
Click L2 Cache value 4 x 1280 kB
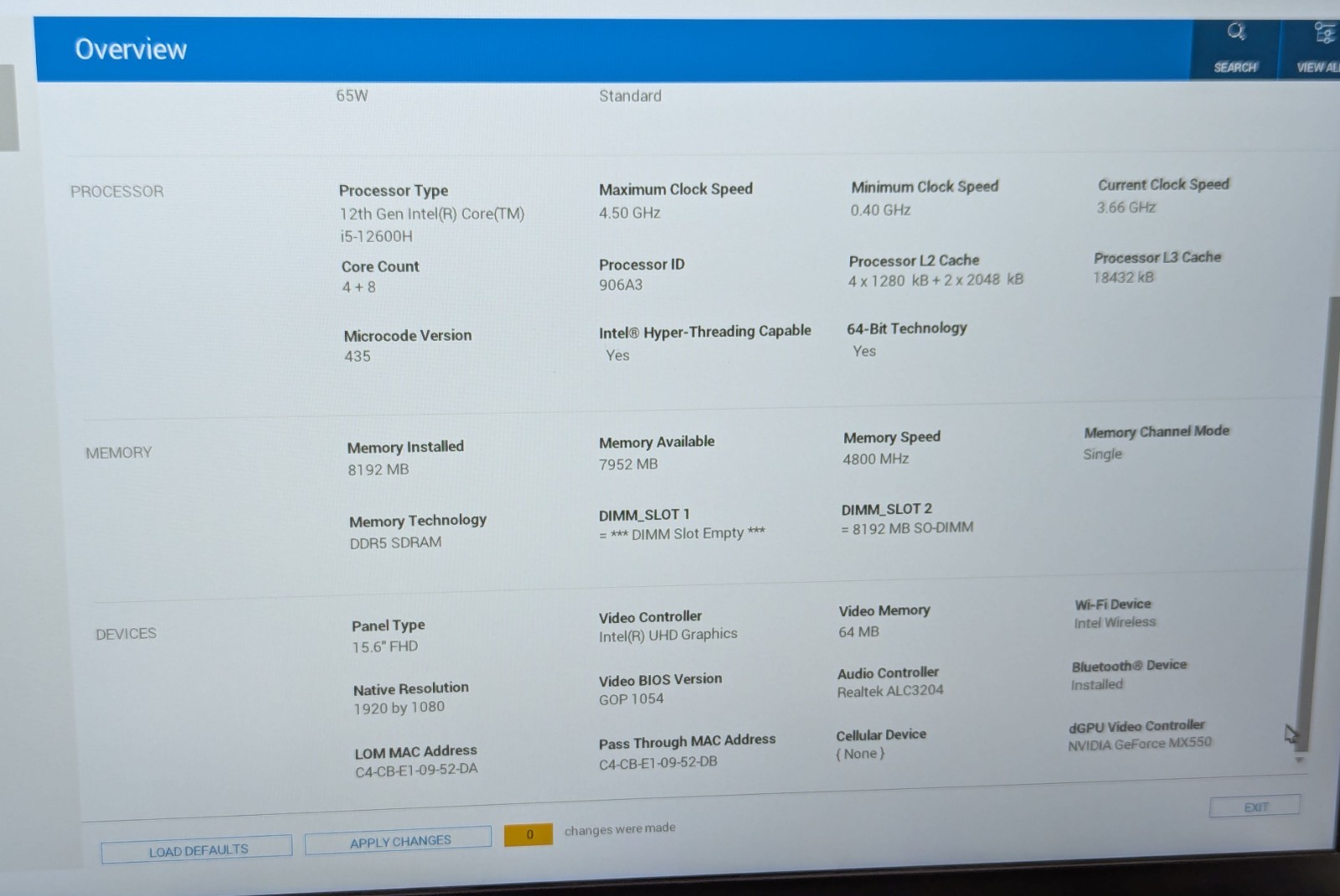pos(935,280)
